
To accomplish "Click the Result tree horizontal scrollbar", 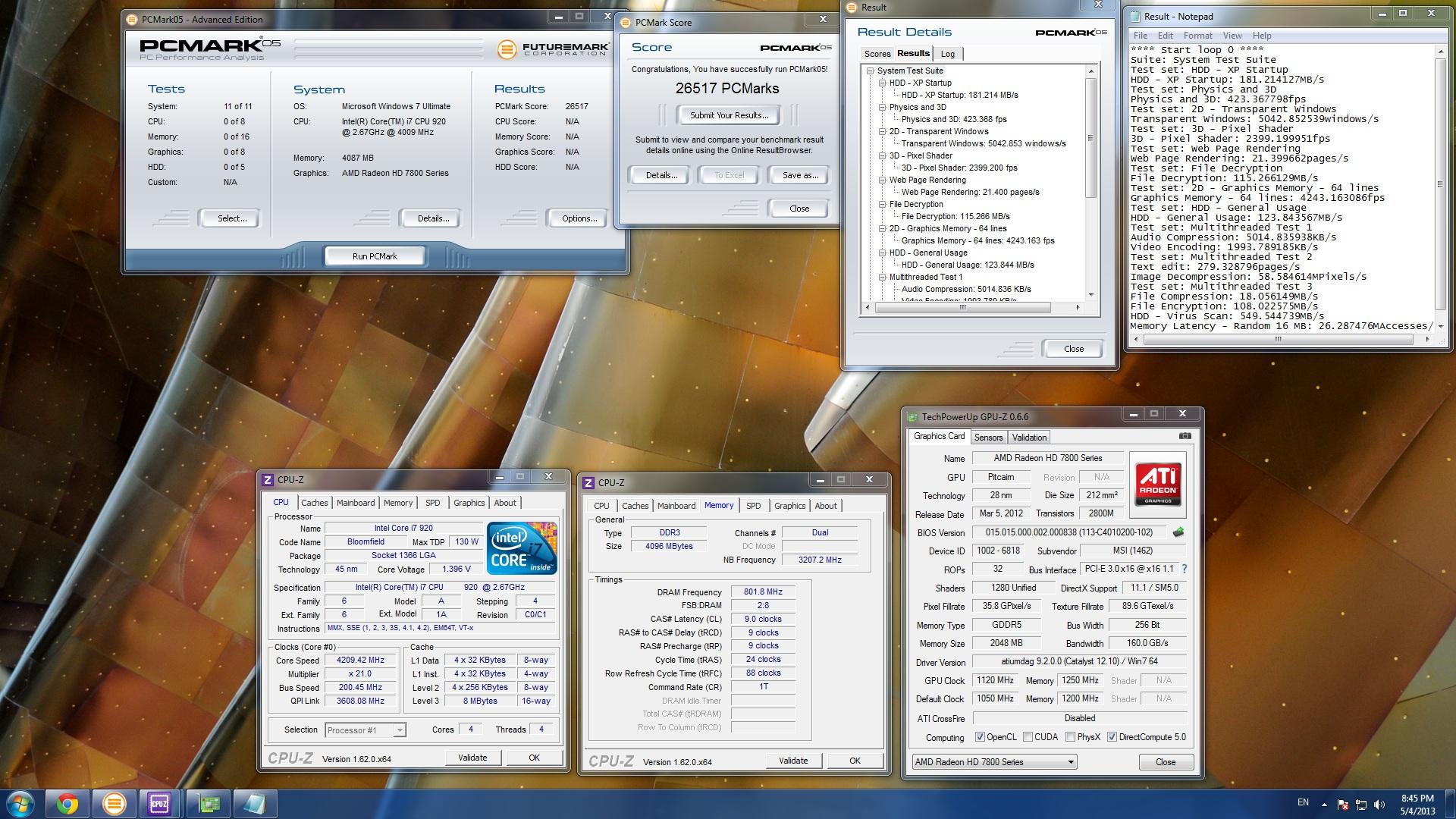I will point(974,307).
